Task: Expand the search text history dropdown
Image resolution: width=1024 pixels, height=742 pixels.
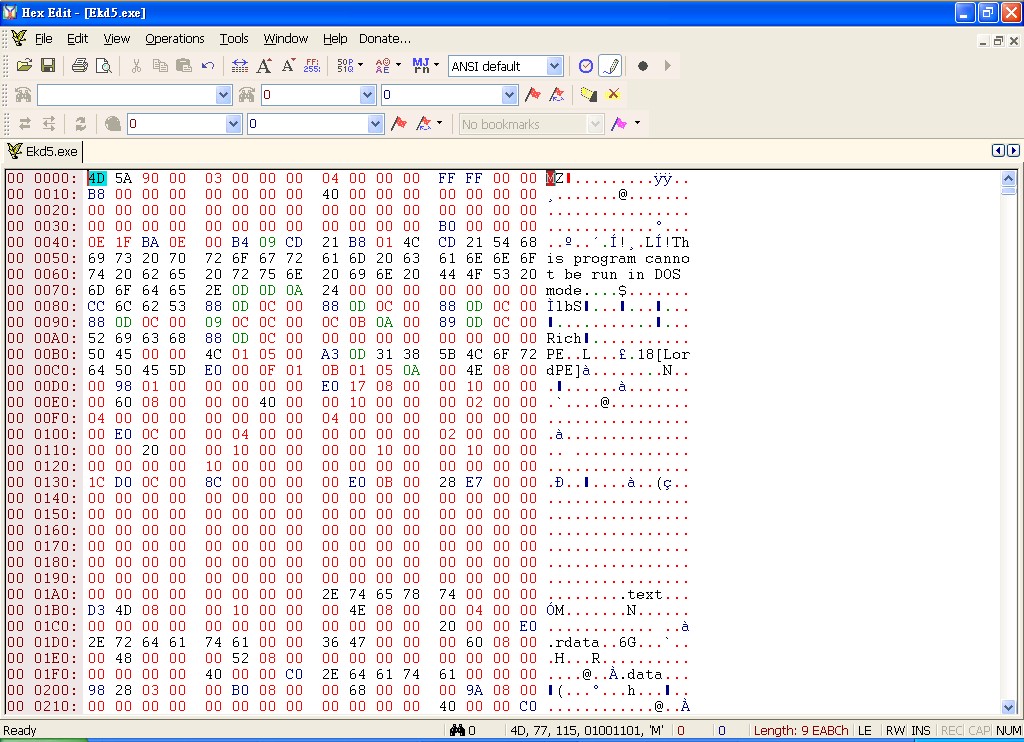Action: pyautogui.click(x=223, y=95)
